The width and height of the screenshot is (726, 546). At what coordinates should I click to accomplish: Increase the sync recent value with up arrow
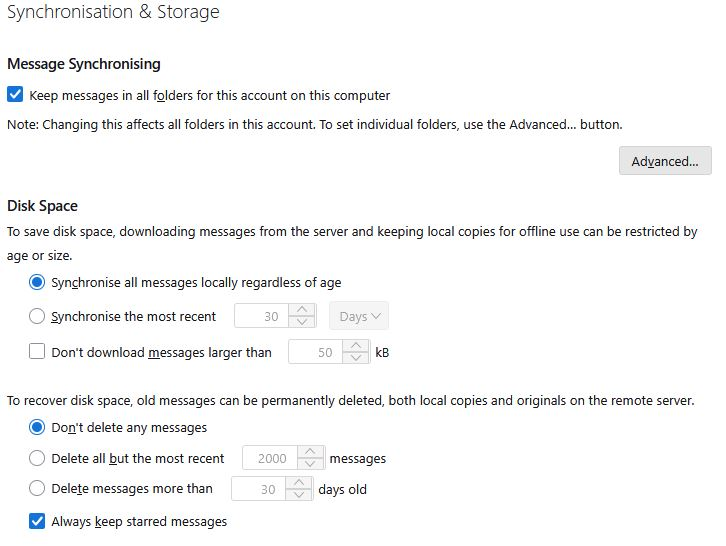(302, 311)
